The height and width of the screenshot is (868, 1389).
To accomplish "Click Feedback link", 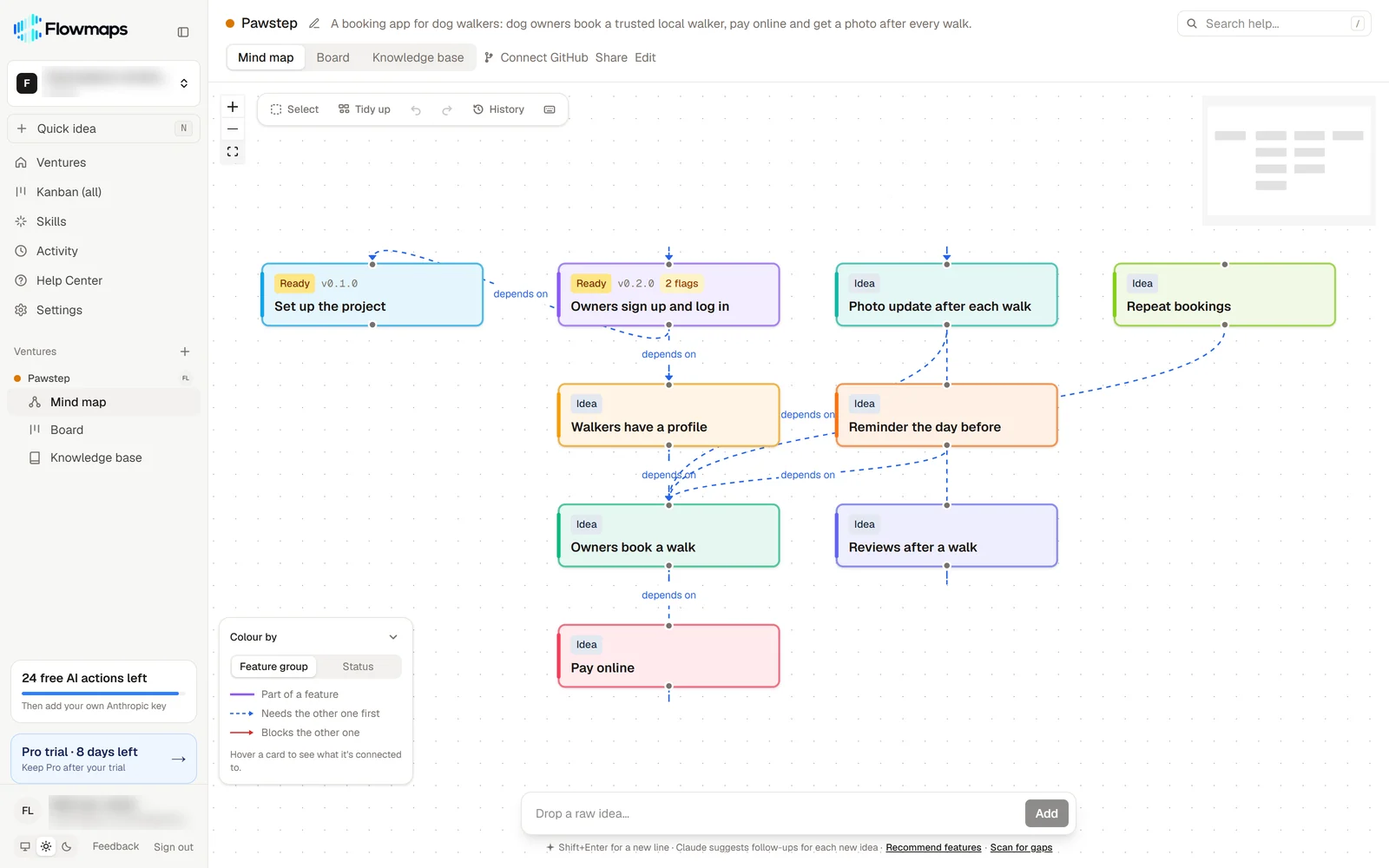I will [115, 846].
